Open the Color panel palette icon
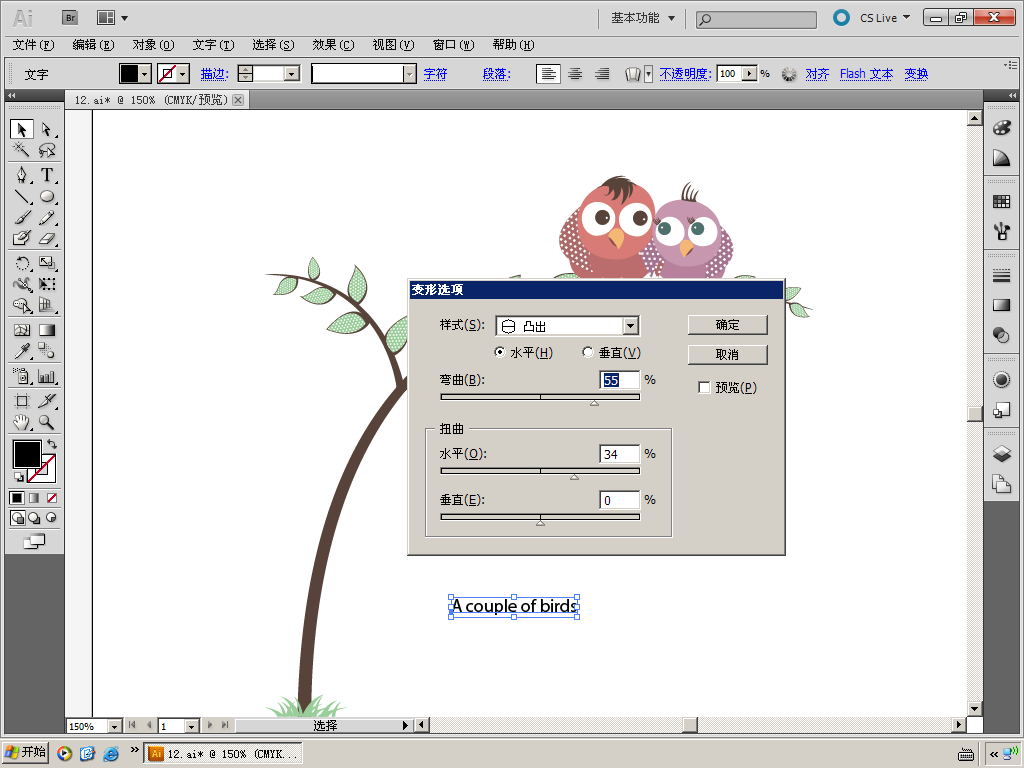Viewport: 1024px width, 768px height. click(x=1001, y=128)
